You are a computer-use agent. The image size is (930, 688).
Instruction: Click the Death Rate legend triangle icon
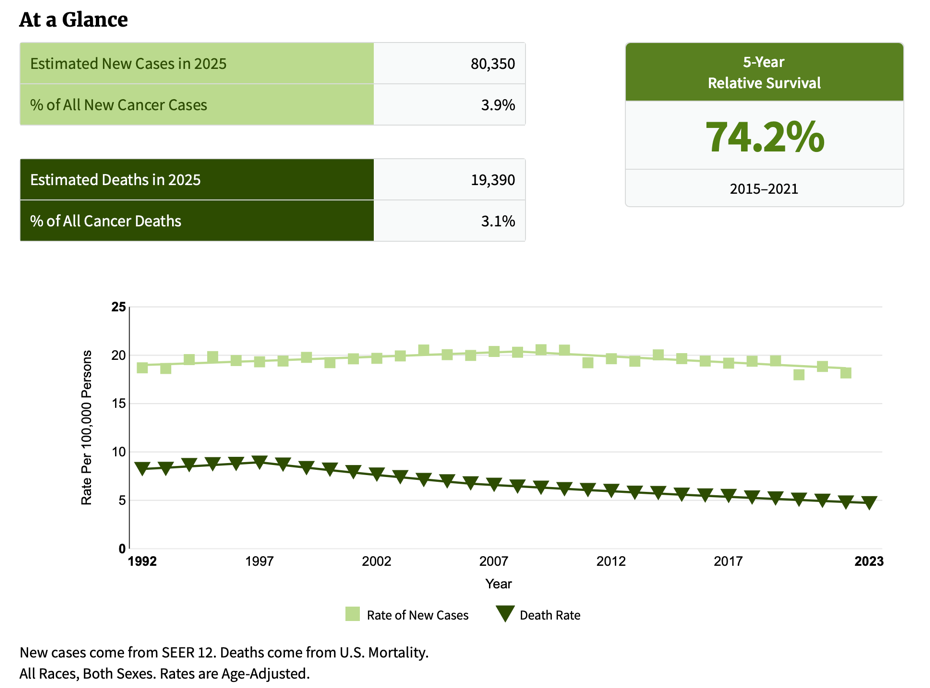tap(505, 614)
